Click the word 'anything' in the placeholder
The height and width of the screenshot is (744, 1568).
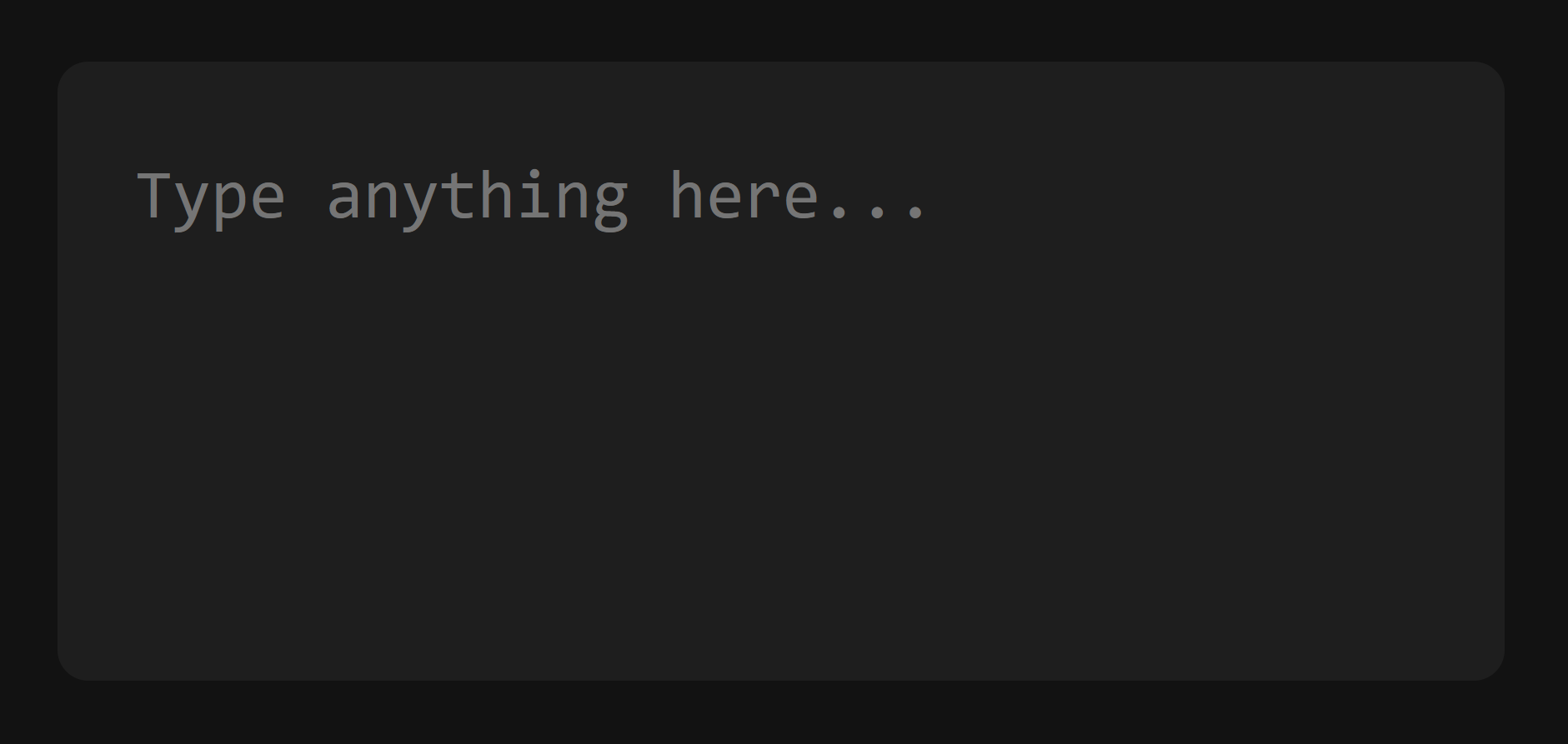click(x=478, y=197)
